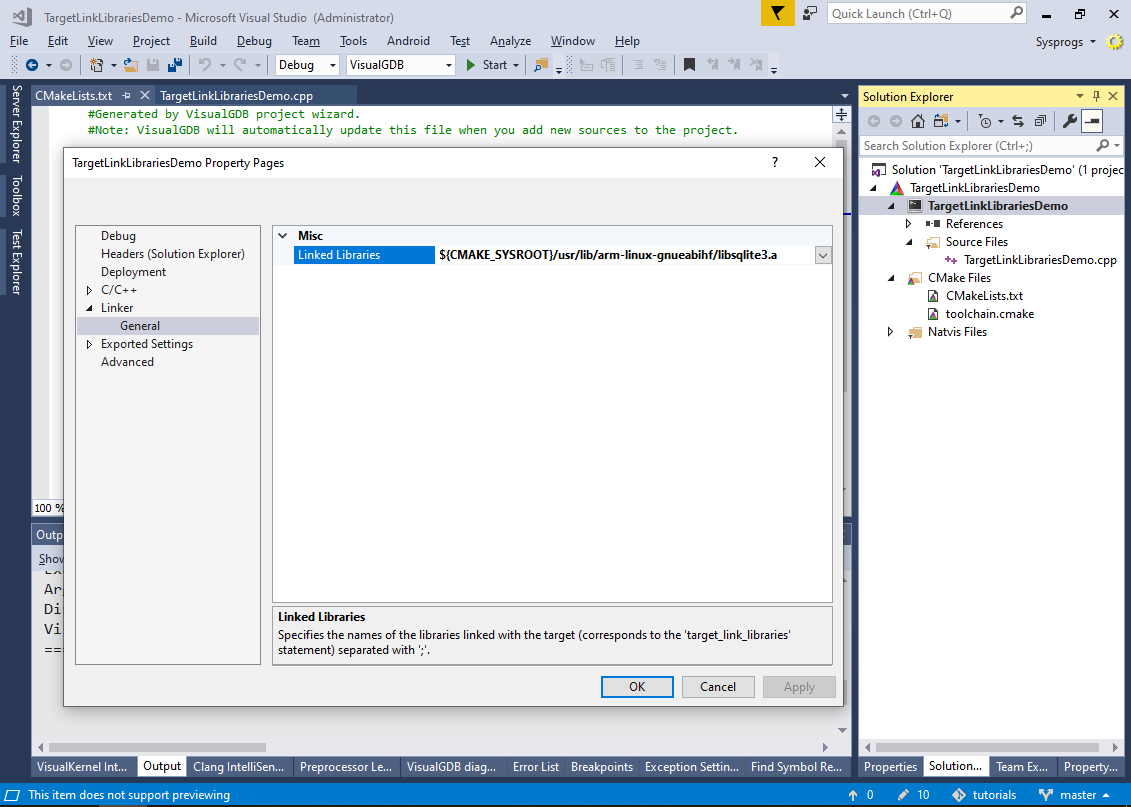Click the Navigate Backward toolbar arrow
The image size is (1131, 807).
coord(32,65)
